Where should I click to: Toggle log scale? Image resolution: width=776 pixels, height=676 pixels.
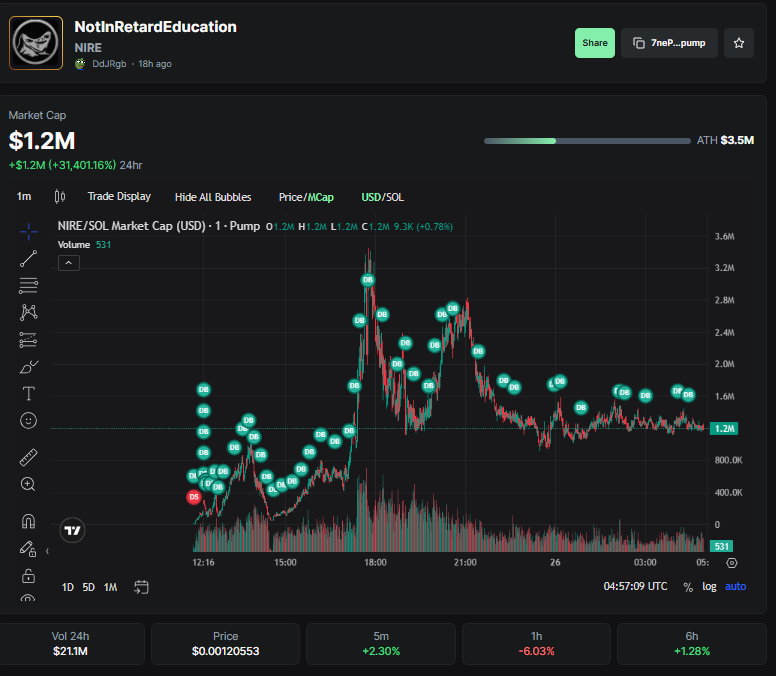coord(709,586)
